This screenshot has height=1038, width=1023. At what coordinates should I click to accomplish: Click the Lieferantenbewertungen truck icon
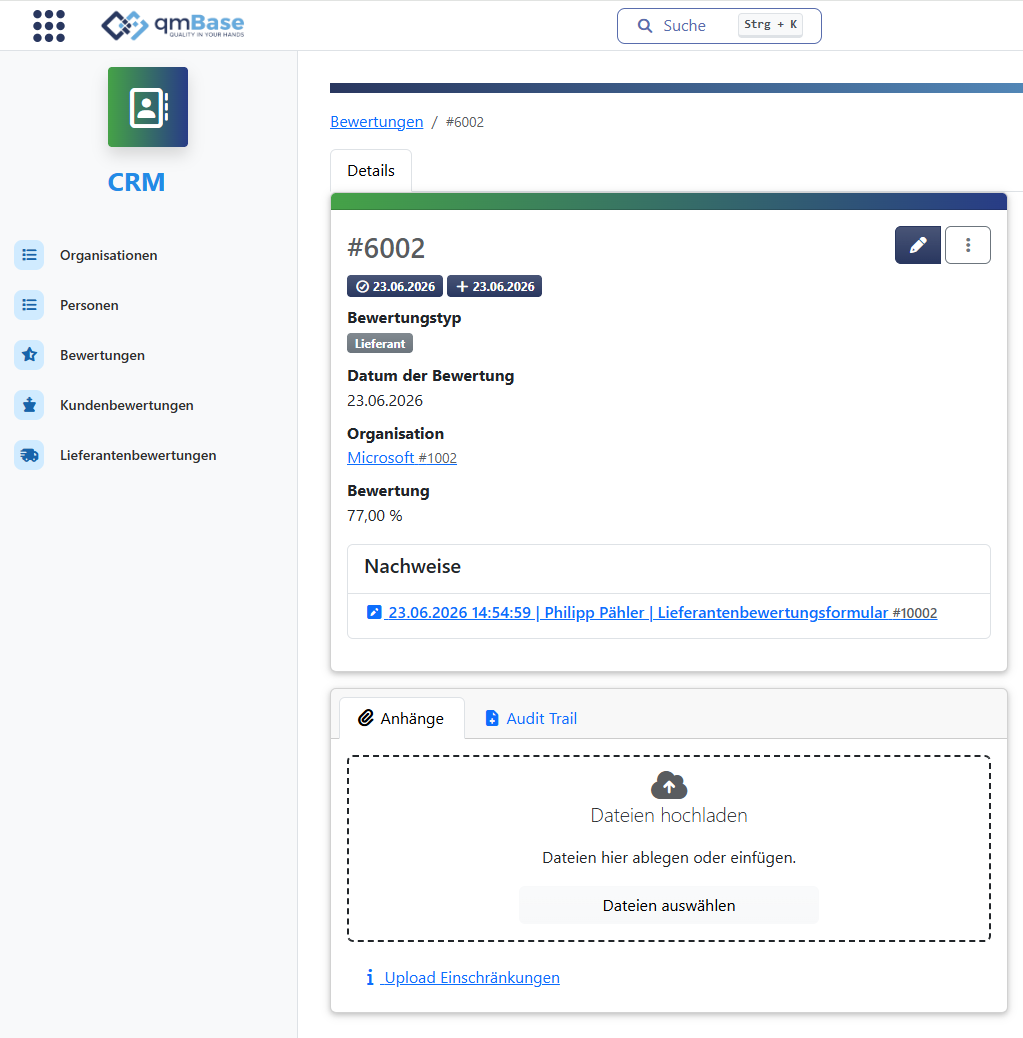29,455
